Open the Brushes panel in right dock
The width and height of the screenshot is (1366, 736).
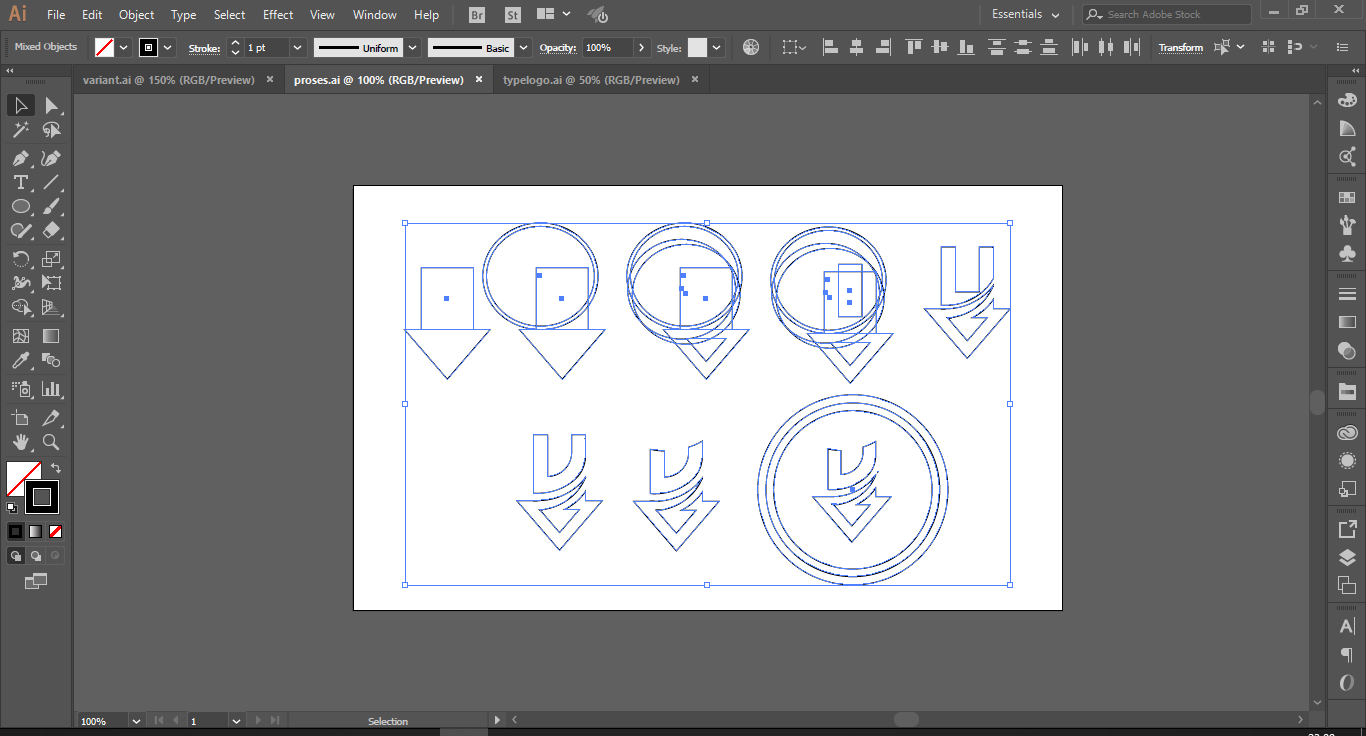coord(1347,225)
